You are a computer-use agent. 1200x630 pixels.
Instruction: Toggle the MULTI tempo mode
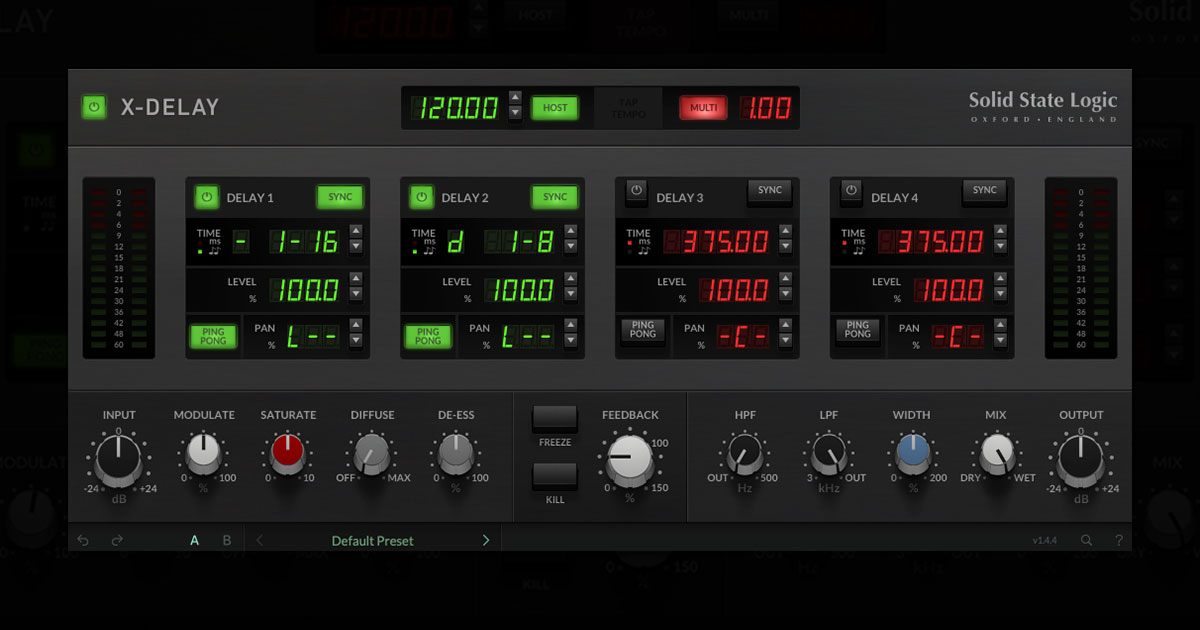[704, 107]
